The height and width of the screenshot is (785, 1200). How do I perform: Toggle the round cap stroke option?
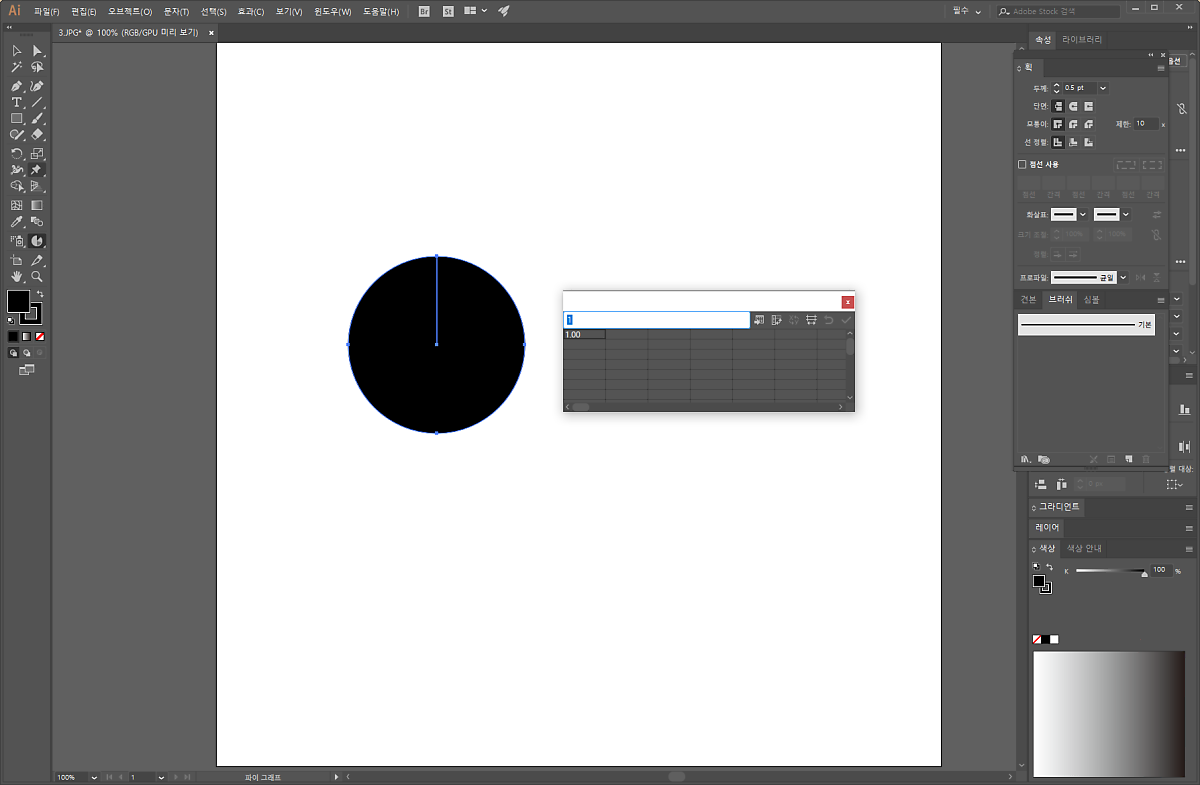[1073, 106]
